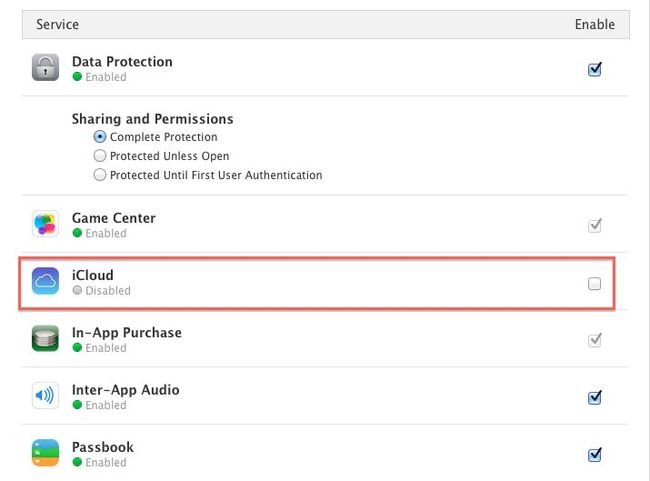
Task: Click the greyed In-App Purchase checkbox
Action: pyautogui.click(x=594, y=340)
